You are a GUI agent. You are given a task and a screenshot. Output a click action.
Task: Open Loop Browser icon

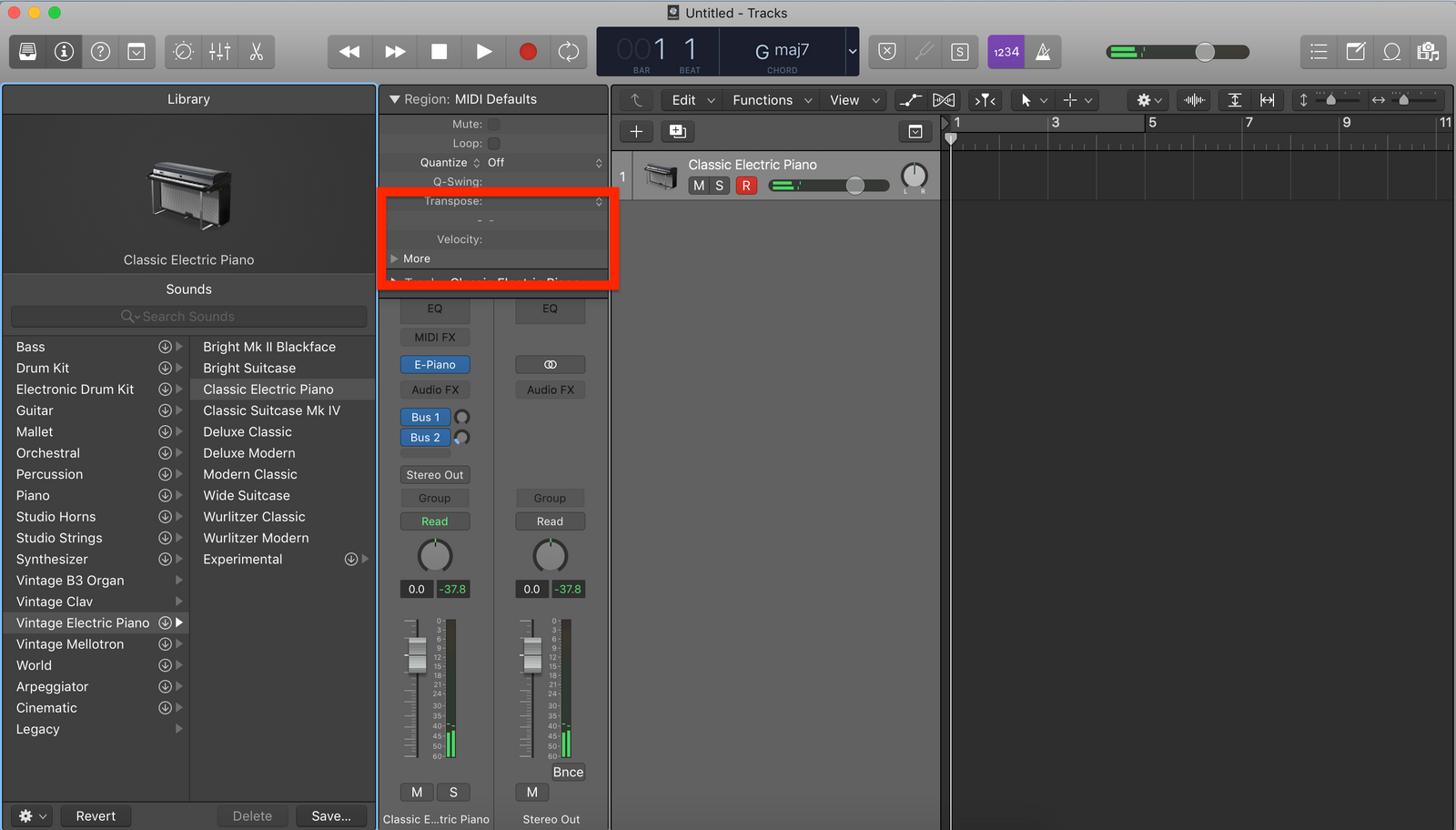pyautogui.click(x=1391, y=52)
